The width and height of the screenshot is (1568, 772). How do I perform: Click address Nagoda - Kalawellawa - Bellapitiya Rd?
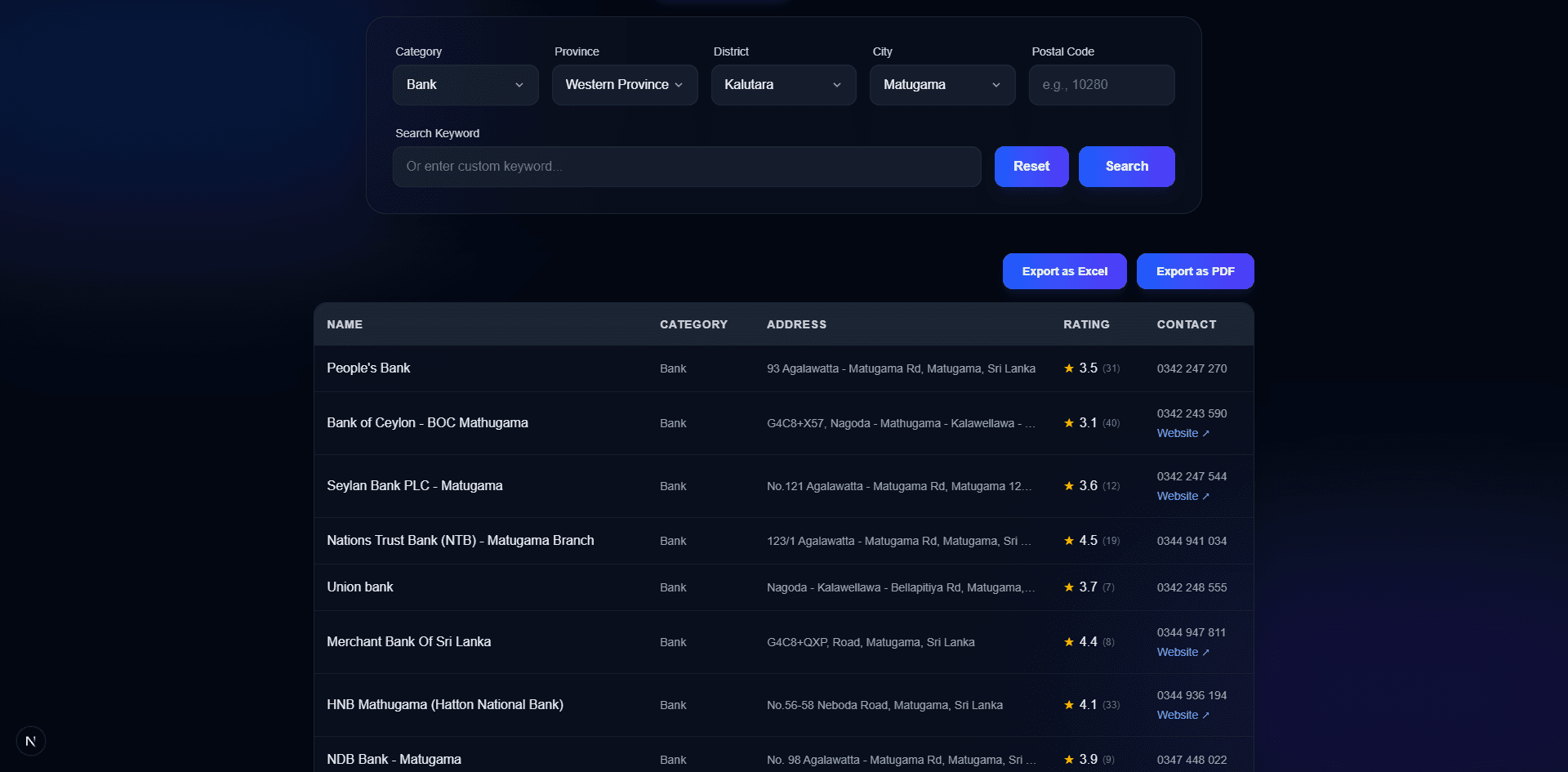pos(901,587)
